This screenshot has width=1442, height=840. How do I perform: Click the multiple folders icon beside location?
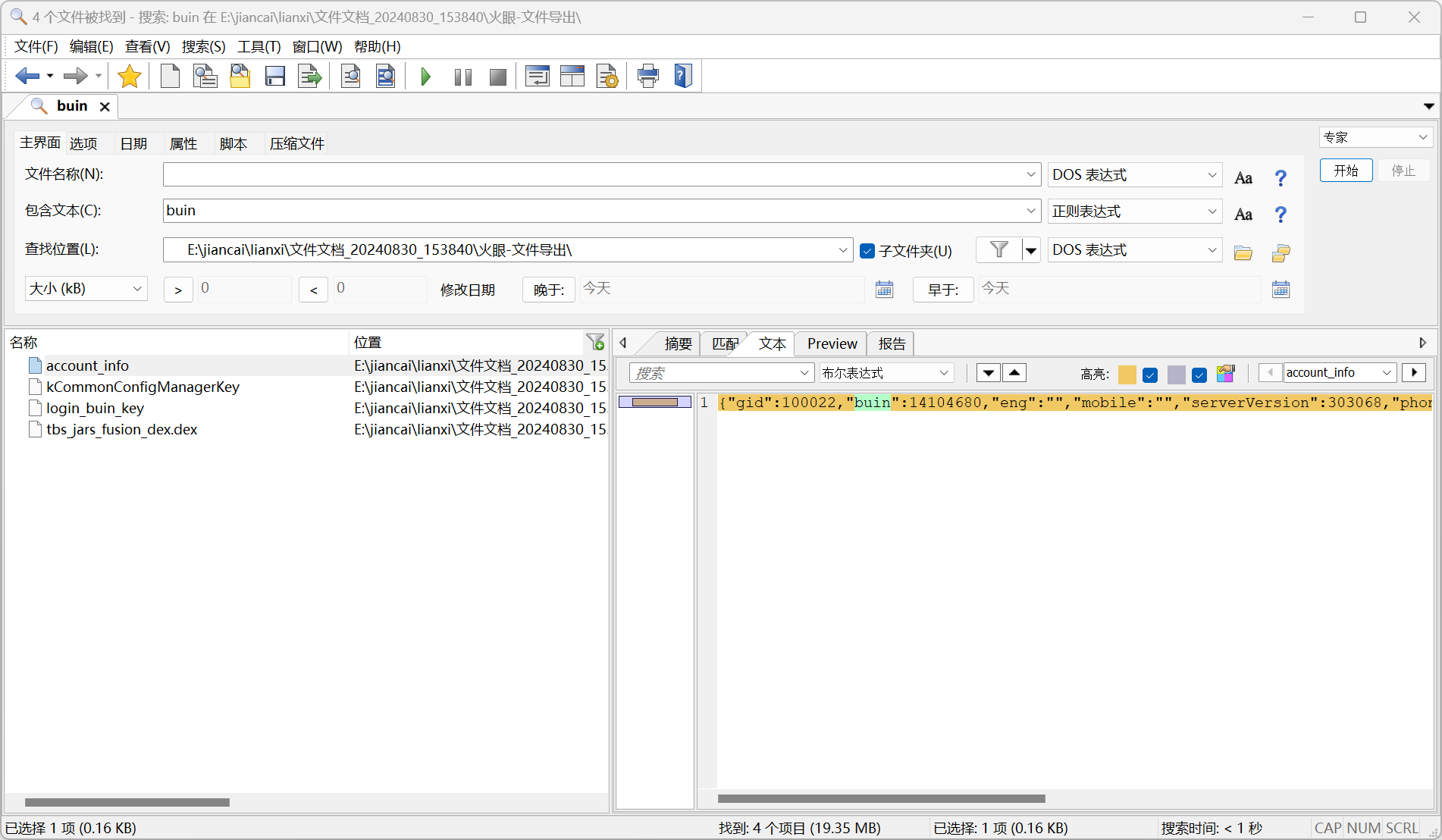(x=1281, y=252)
